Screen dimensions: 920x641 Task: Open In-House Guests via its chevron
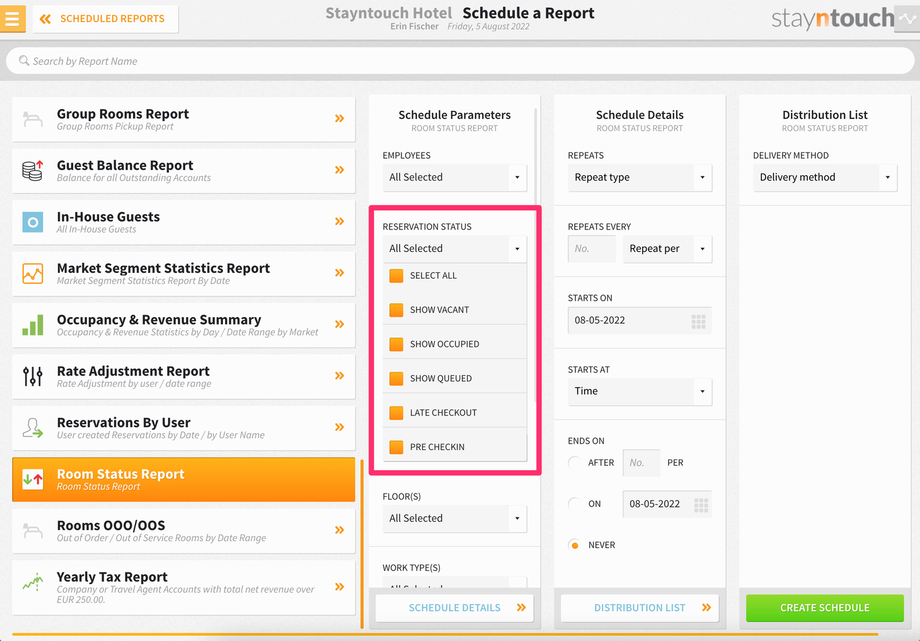339,221
